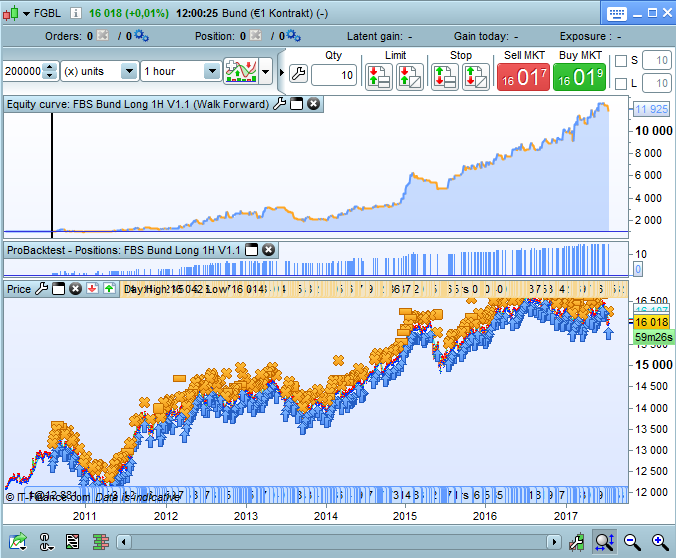Click green up arrow in Price panel header
Image resolution: width=676 pixels, height=558 pixels.
[x=110, y=288]
